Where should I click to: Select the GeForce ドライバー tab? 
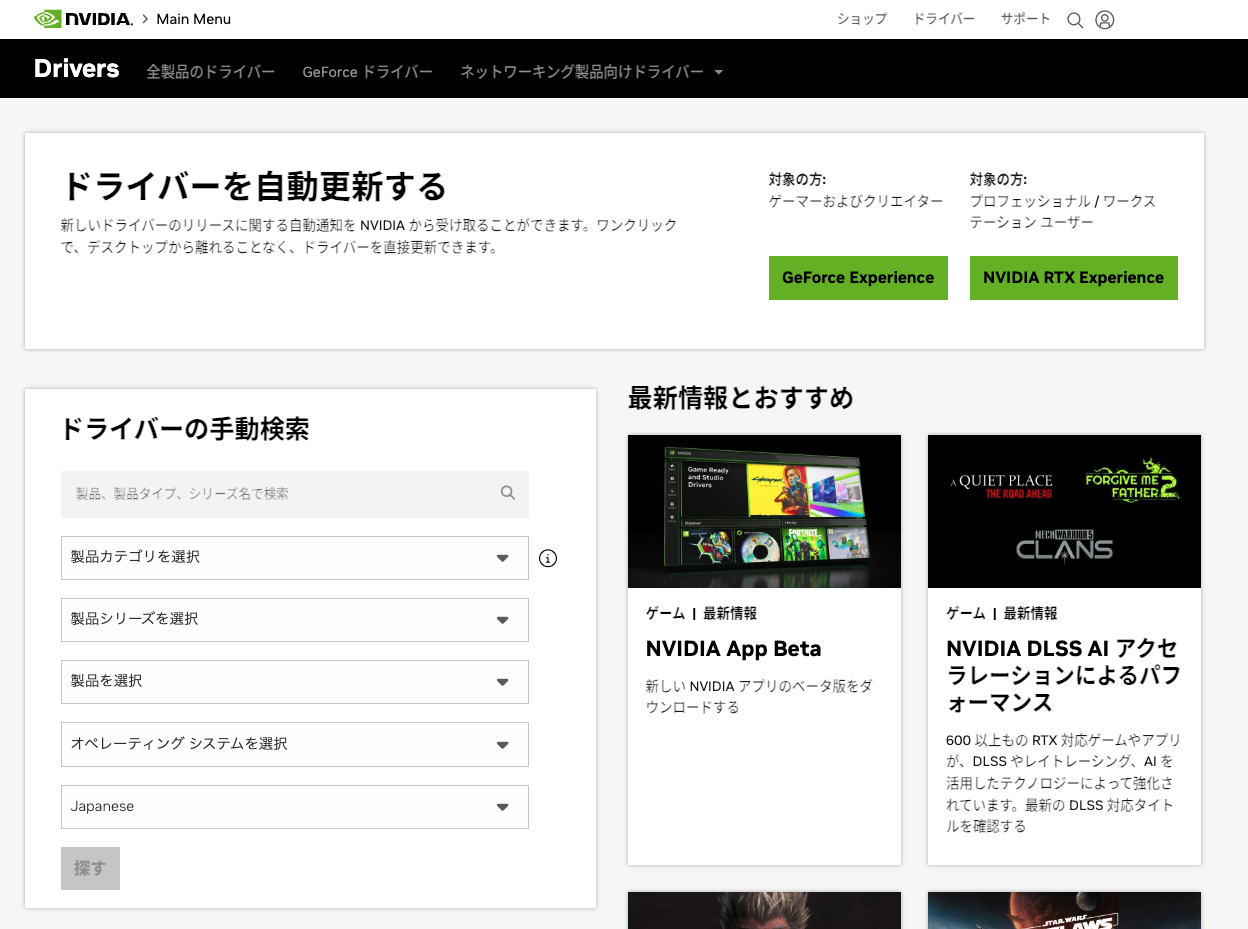368,72
